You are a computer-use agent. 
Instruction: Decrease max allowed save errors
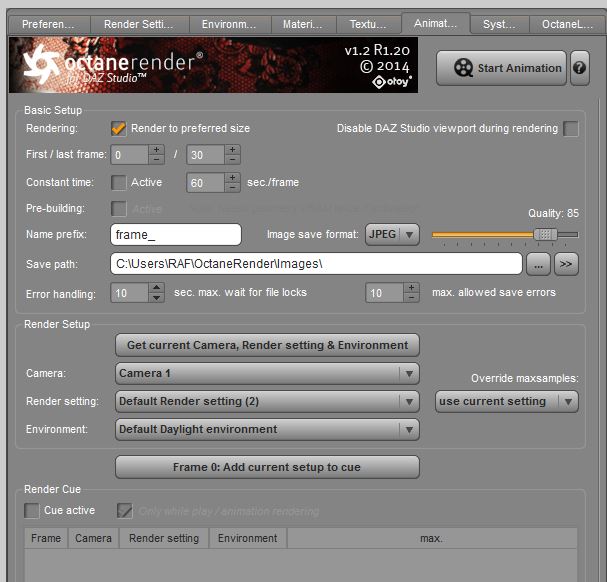pos(411,297)
